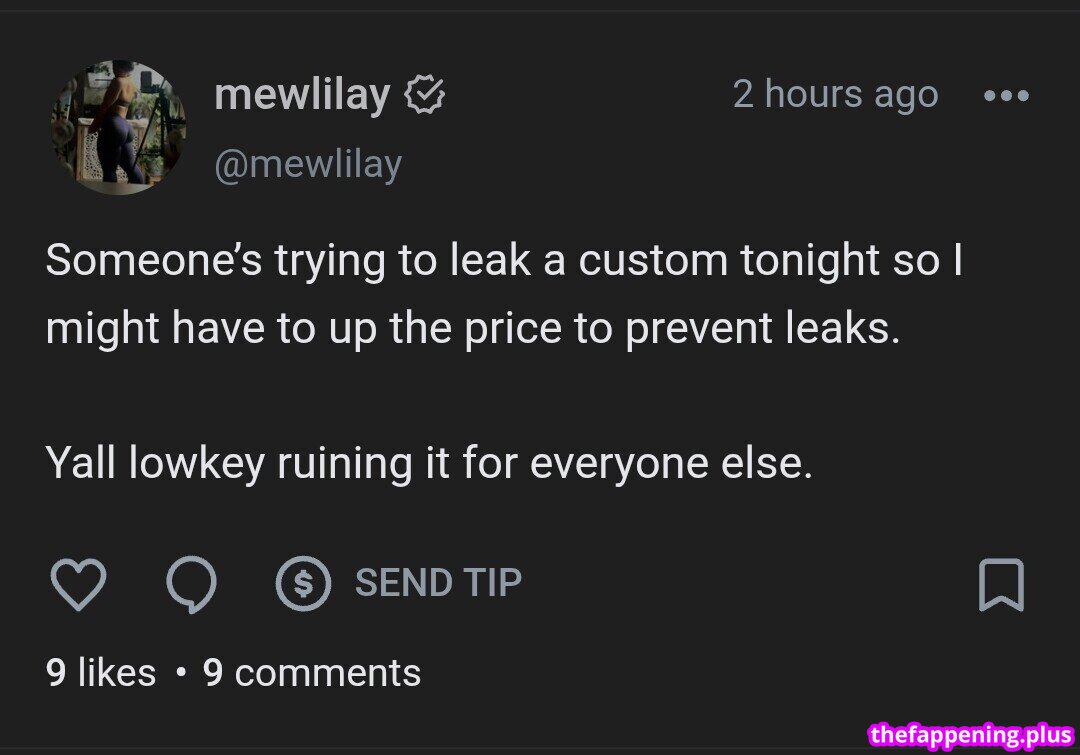Click the dollar coin tip icon
The width and height of the screenshot is (1080, 755).
click(303, 584)
